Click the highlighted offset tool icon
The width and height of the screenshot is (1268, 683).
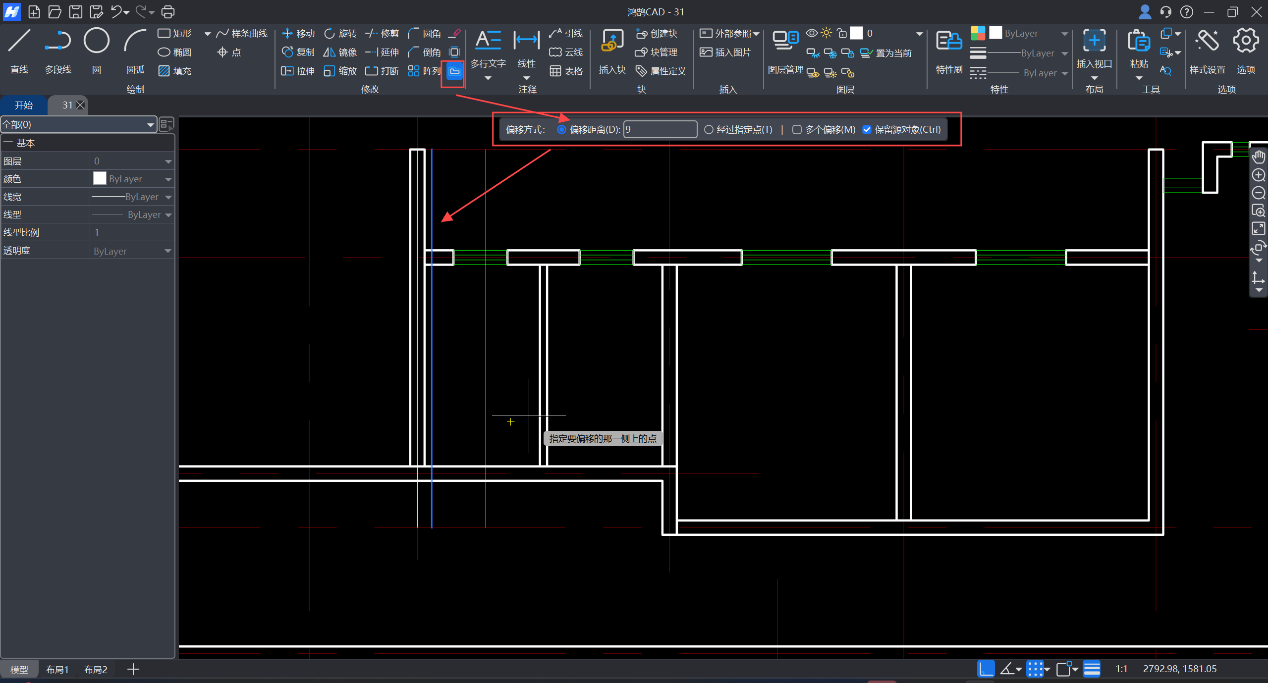(x=453, y=72)
